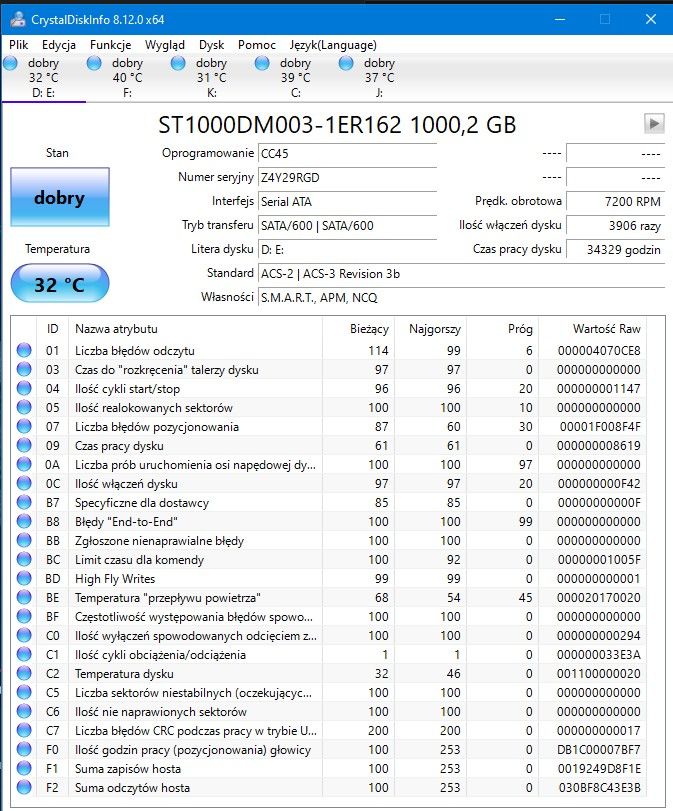Open the Pomoc menu
The width and height of the screenshot is (673, 811).
click(257, 45)
